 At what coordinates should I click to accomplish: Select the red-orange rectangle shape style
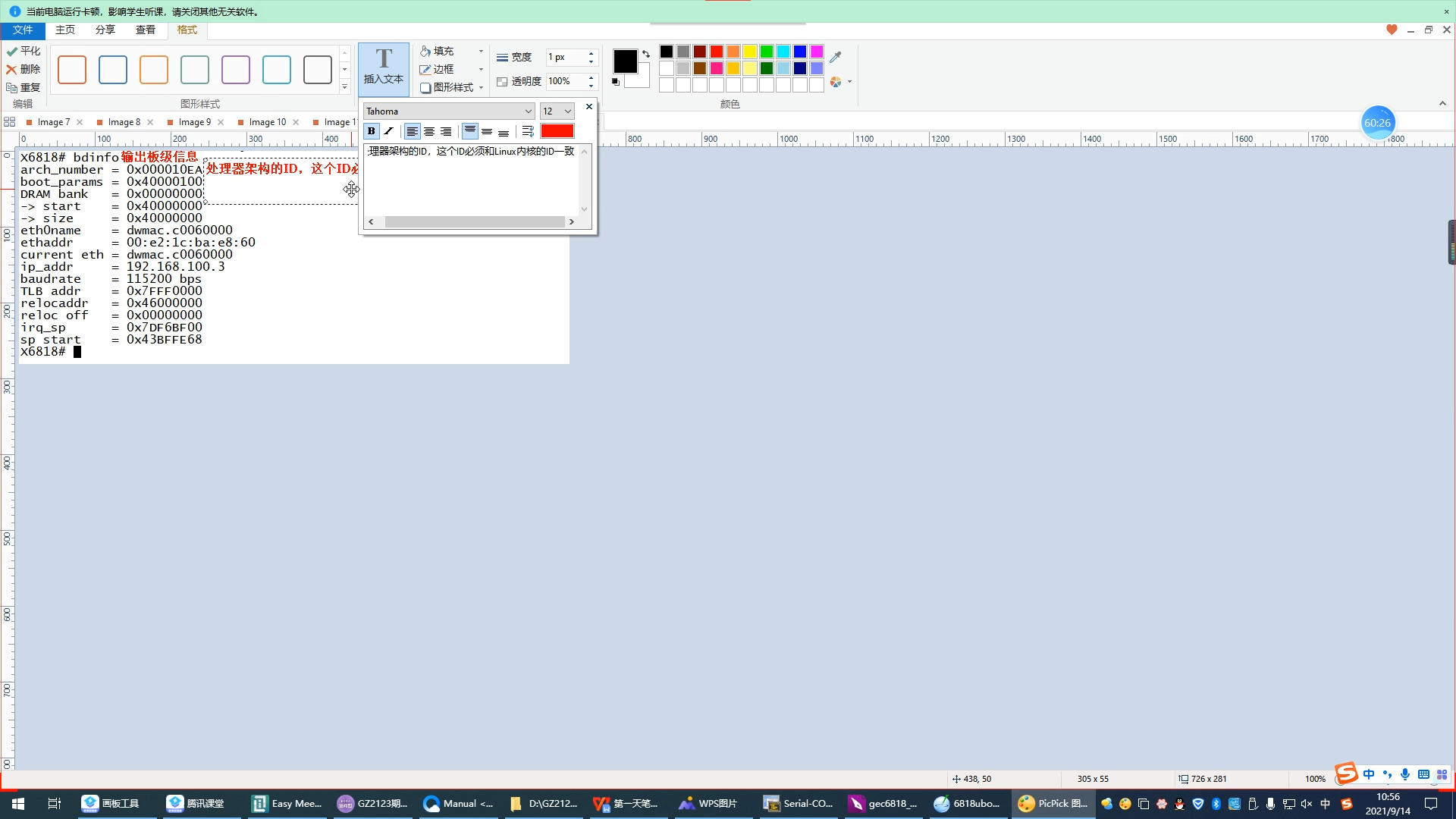[72, 70]
